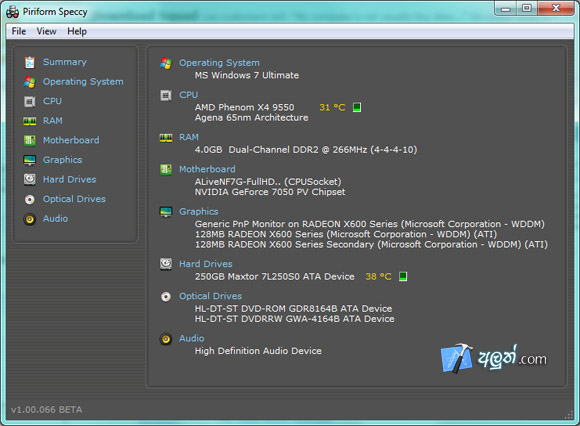Click the CPU chip icon in sidebar
Viewport: 580px width, 426px height.
(x=30, y=101)
